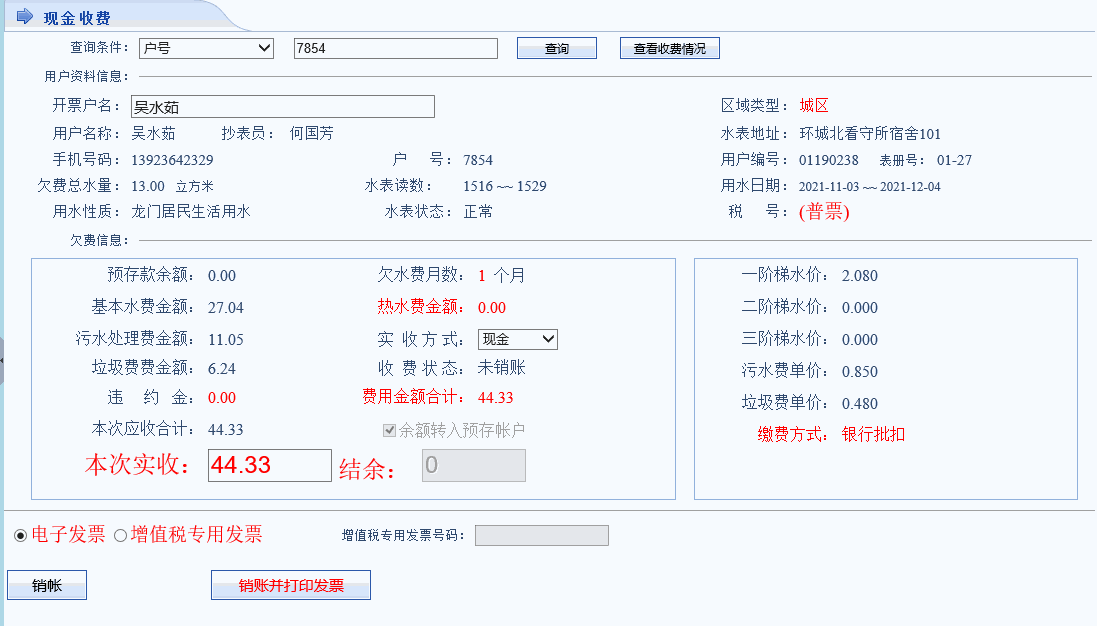Image resolution: width=1097 pixels, height=626 pixels.
Task: Click 销账并打印发票 button
Action: click(290, 585)
